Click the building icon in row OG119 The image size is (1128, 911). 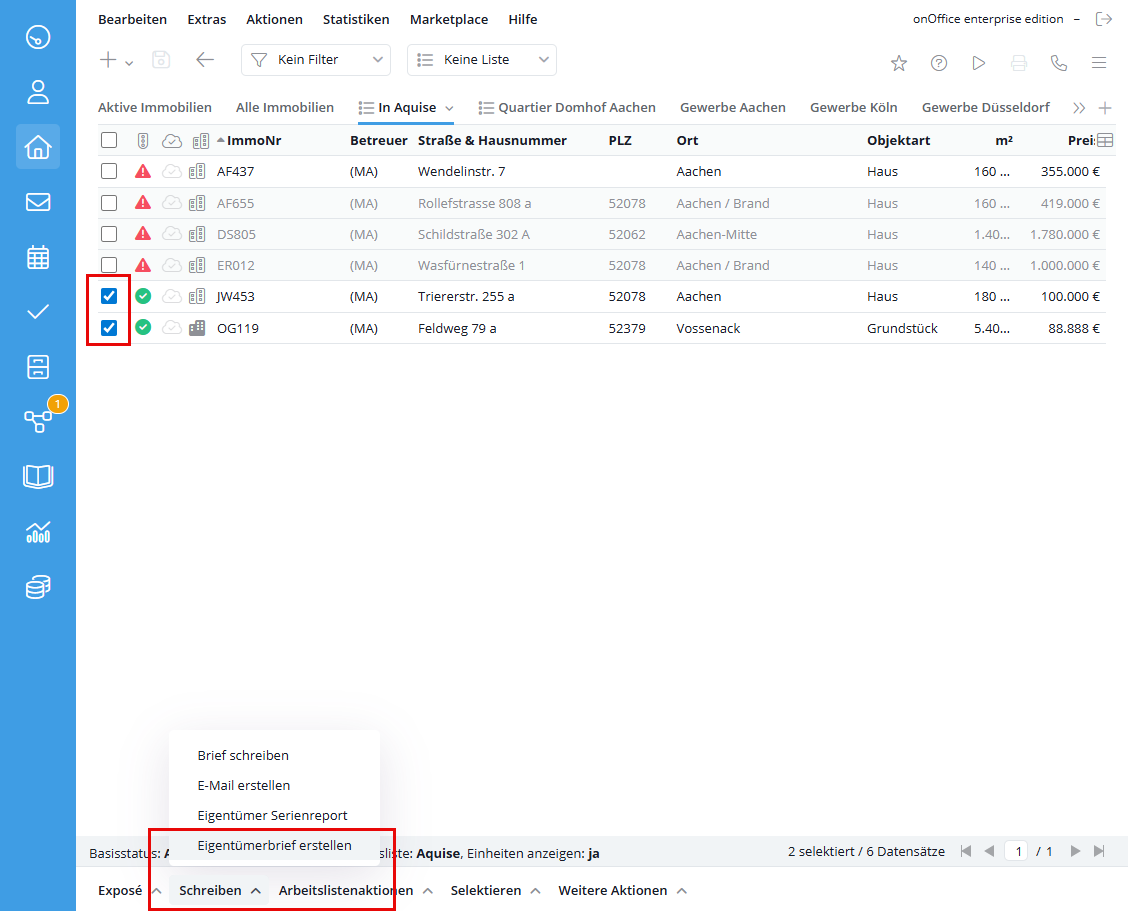coord(197,328)
